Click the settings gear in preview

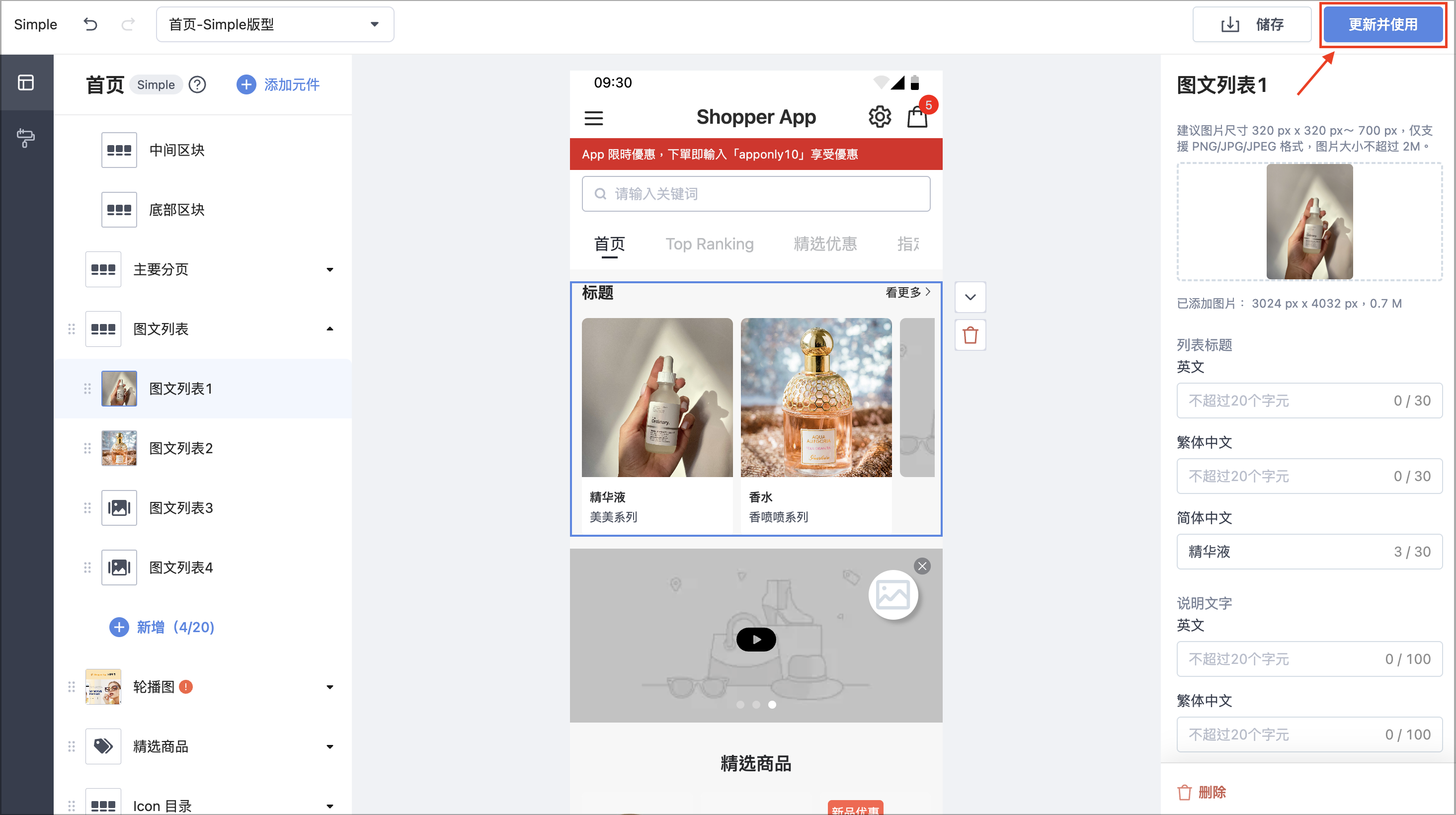[x=880, y=117]
